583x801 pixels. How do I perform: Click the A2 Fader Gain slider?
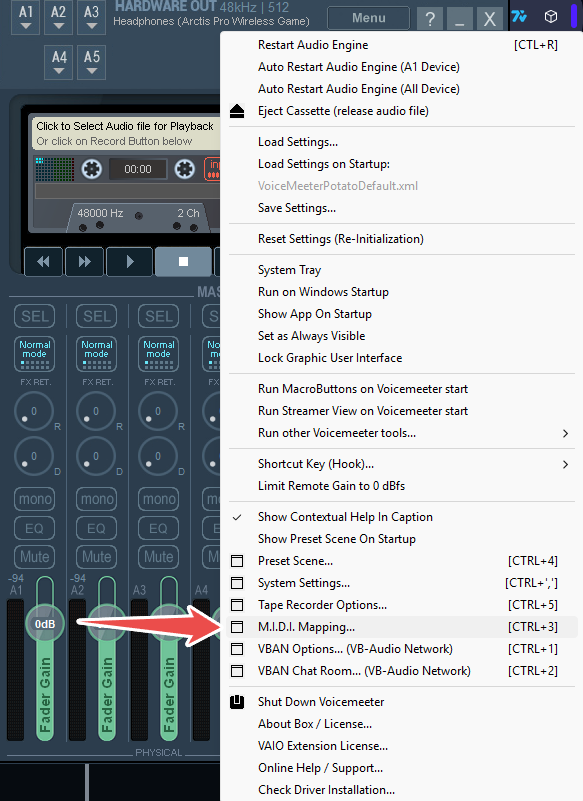(x=107, y=624)
